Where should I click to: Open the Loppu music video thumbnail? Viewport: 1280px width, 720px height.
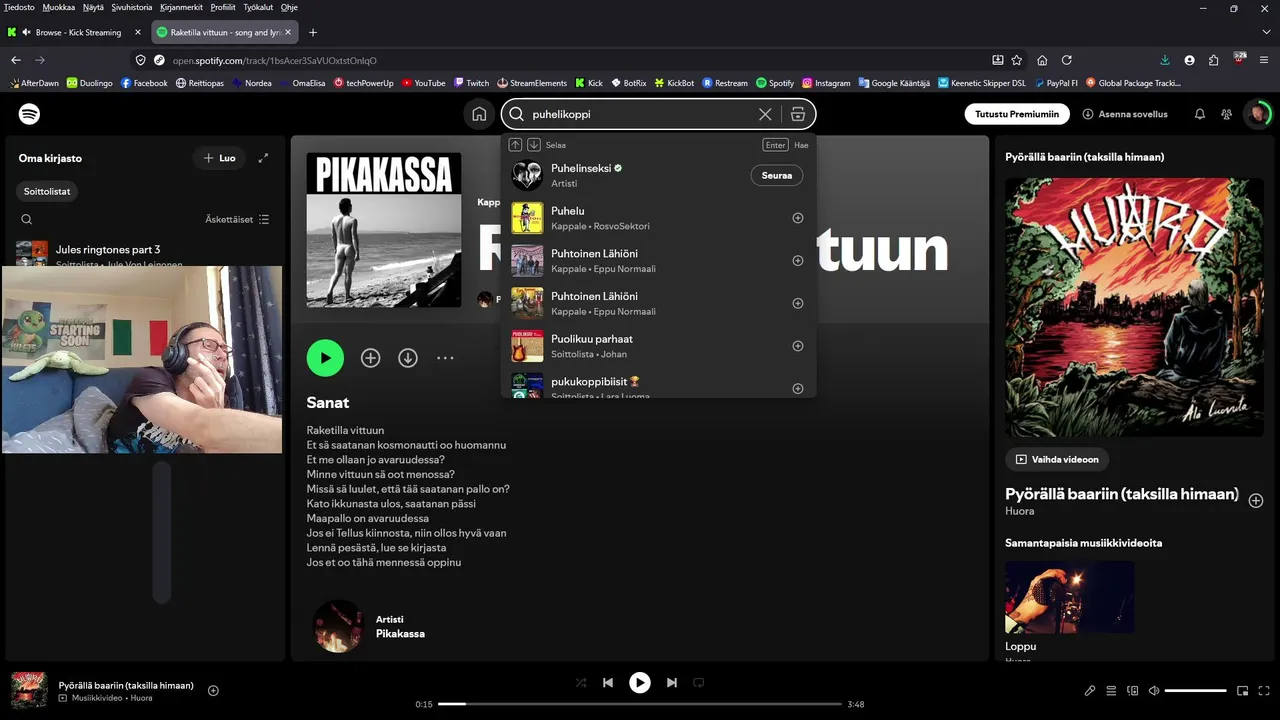(1069, 597)
